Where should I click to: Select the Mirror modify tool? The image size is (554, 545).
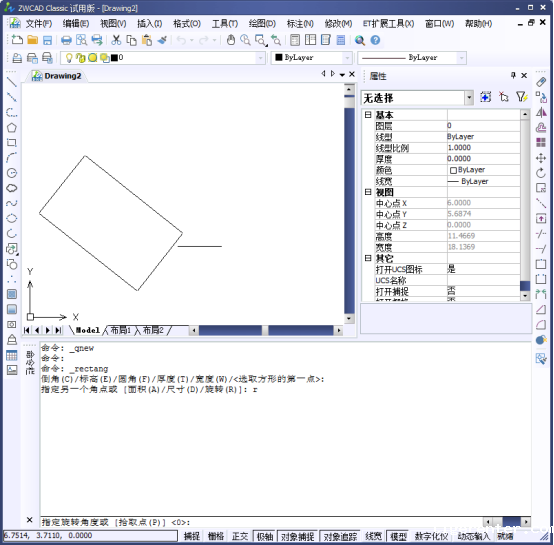[541, 112]
